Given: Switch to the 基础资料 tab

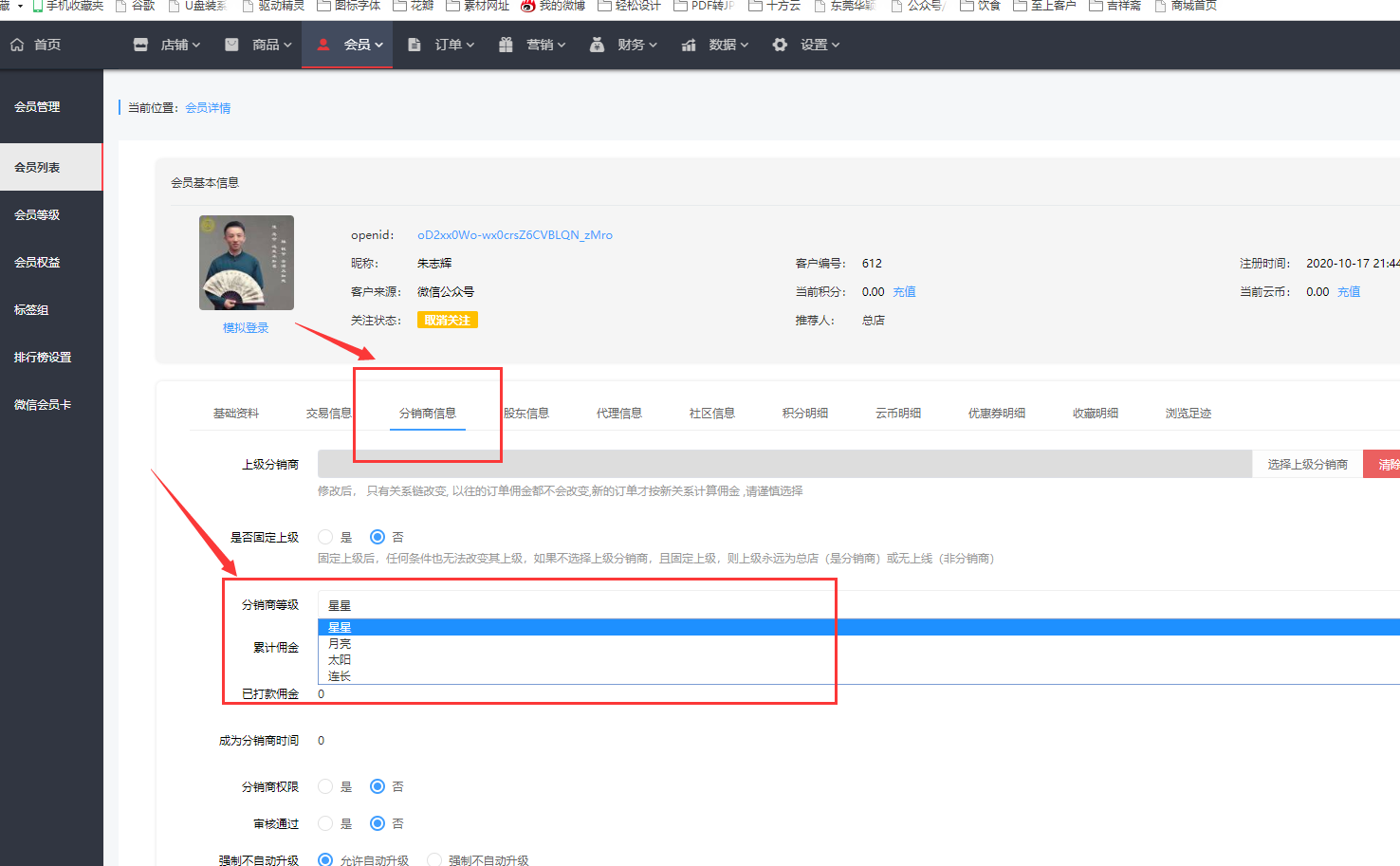Looking at the screenshot, I should pos(236,413).
